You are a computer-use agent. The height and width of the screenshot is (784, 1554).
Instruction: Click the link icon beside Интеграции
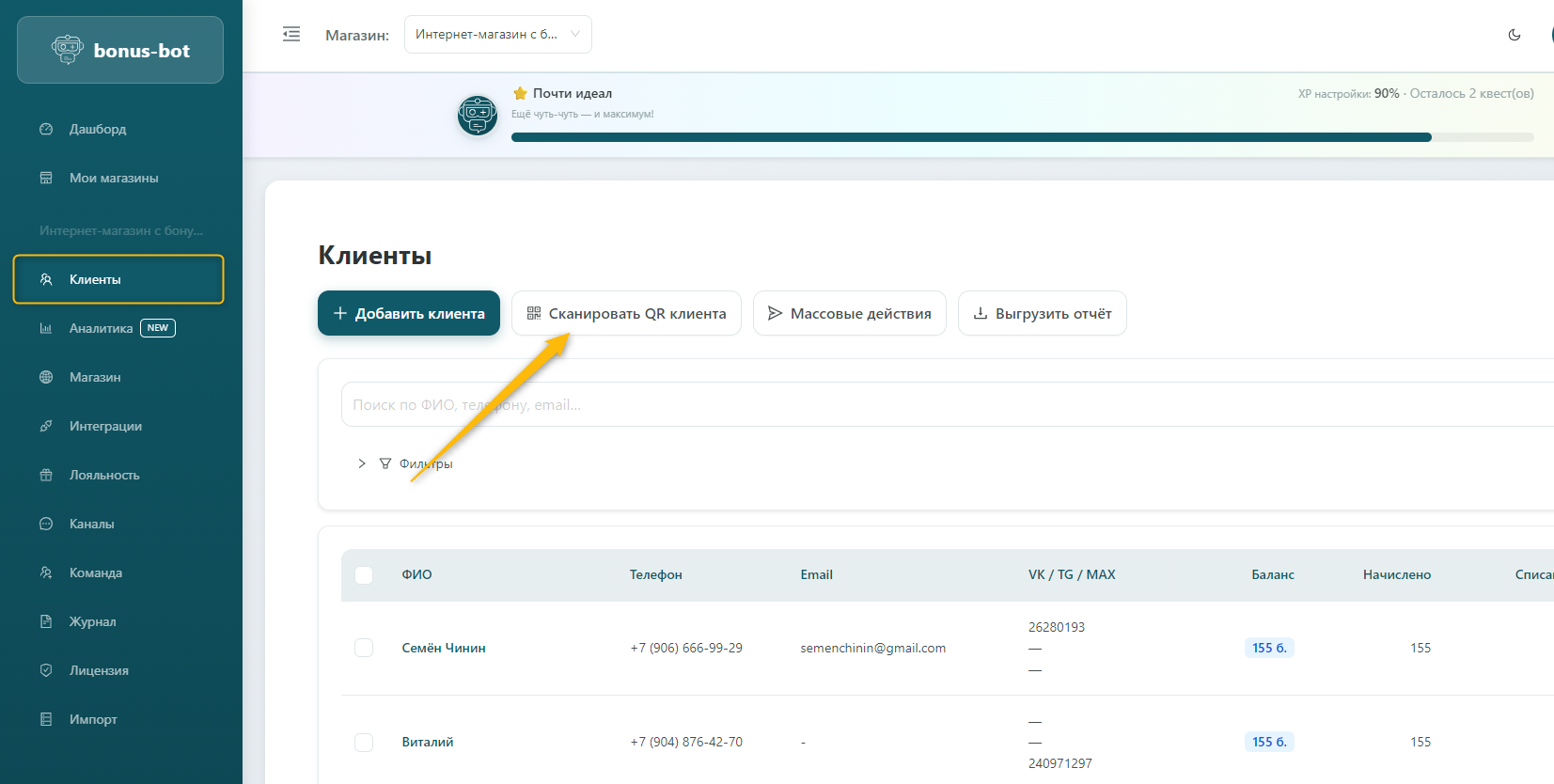click(46, 426)
